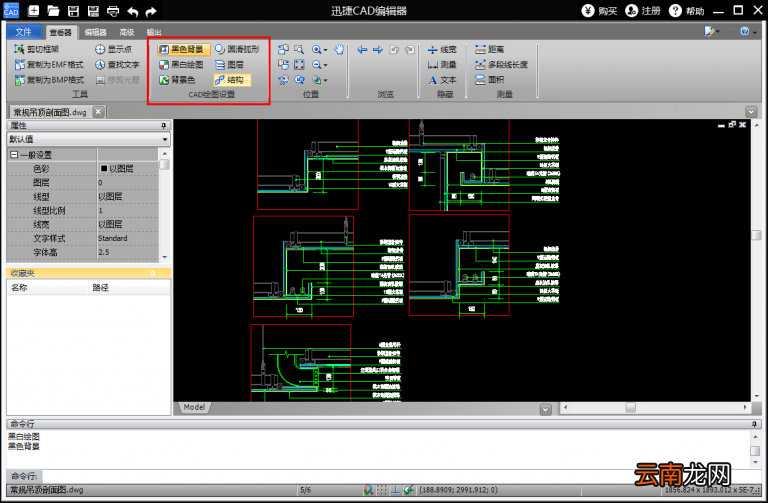Viewport: 768px width, 503px height.
Task: Open the 文件 file menu
Action: click(24, 32)
